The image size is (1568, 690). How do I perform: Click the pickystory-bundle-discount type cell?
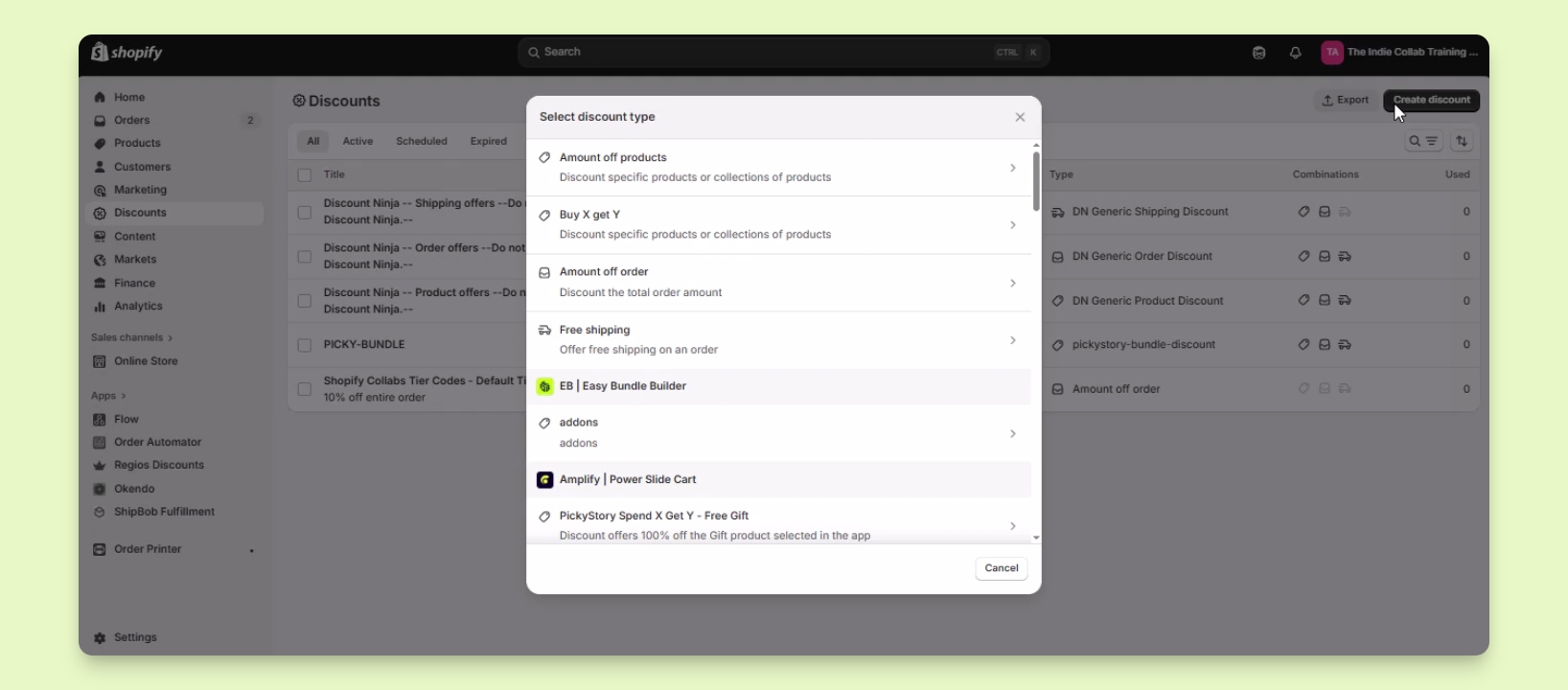pos(1143,345)
